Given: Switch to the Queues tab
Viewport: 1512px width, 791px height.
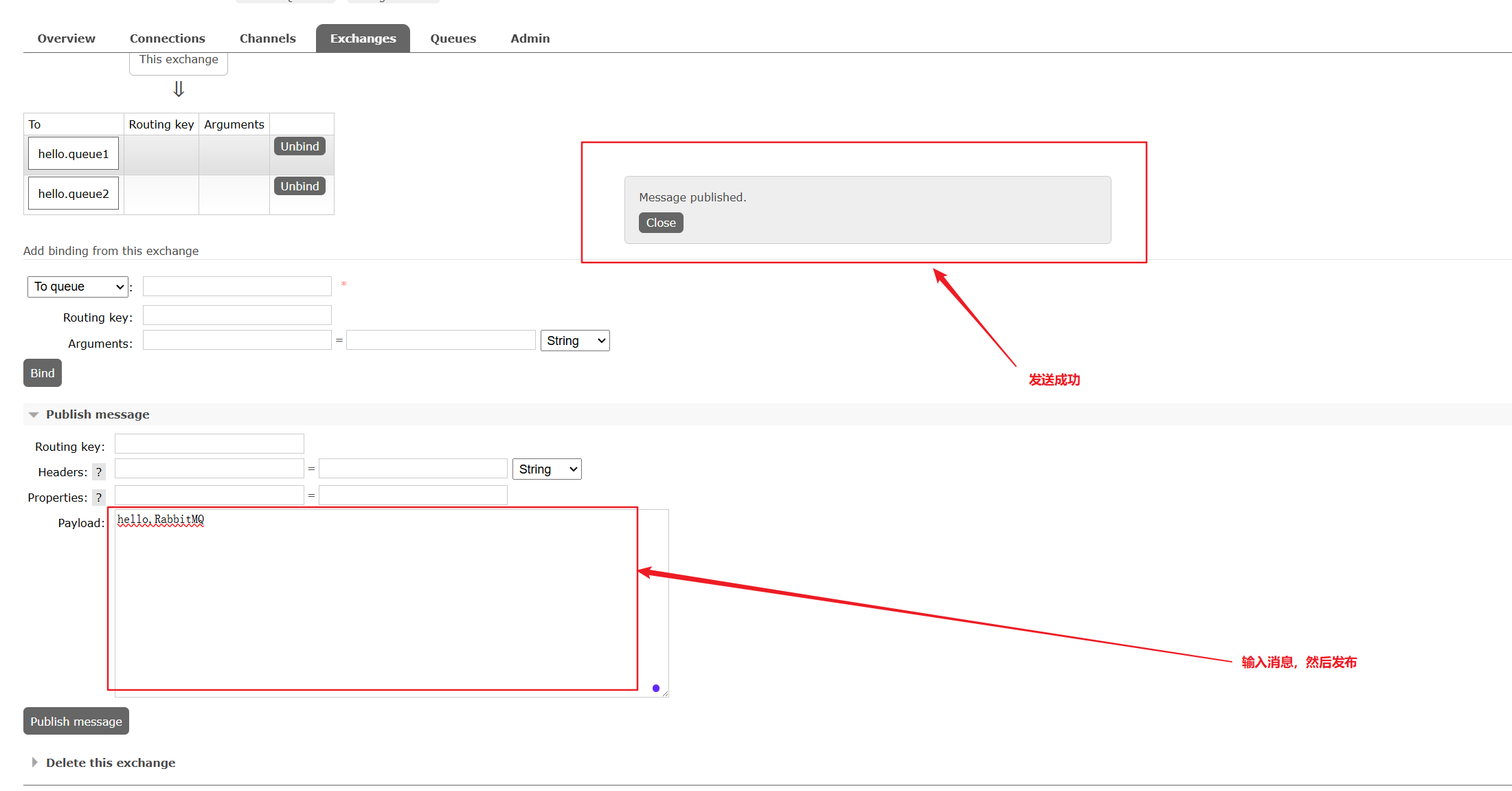Looking at the screenshot, I should [x=453, y=38].
